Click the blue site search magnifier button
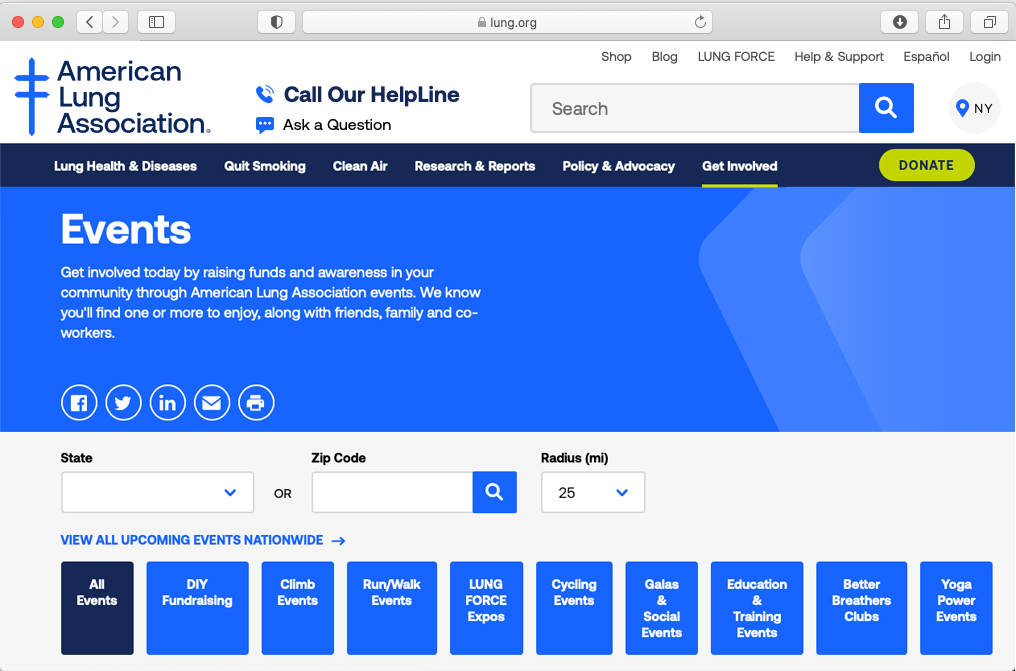 (x=886, y=108)
